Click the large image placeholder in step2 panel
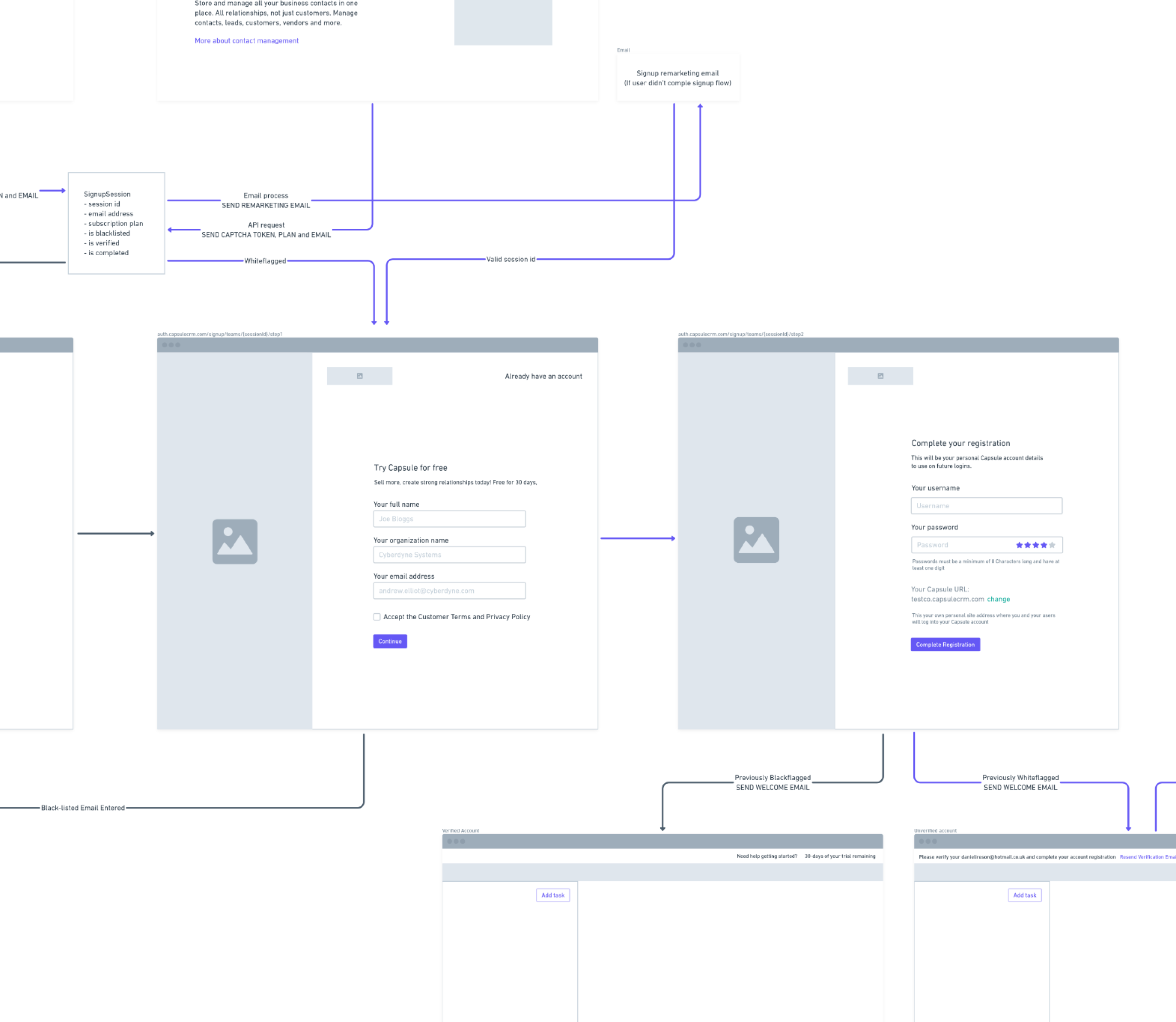This screenshot has width=1176, height=1022. click(756, 539)
